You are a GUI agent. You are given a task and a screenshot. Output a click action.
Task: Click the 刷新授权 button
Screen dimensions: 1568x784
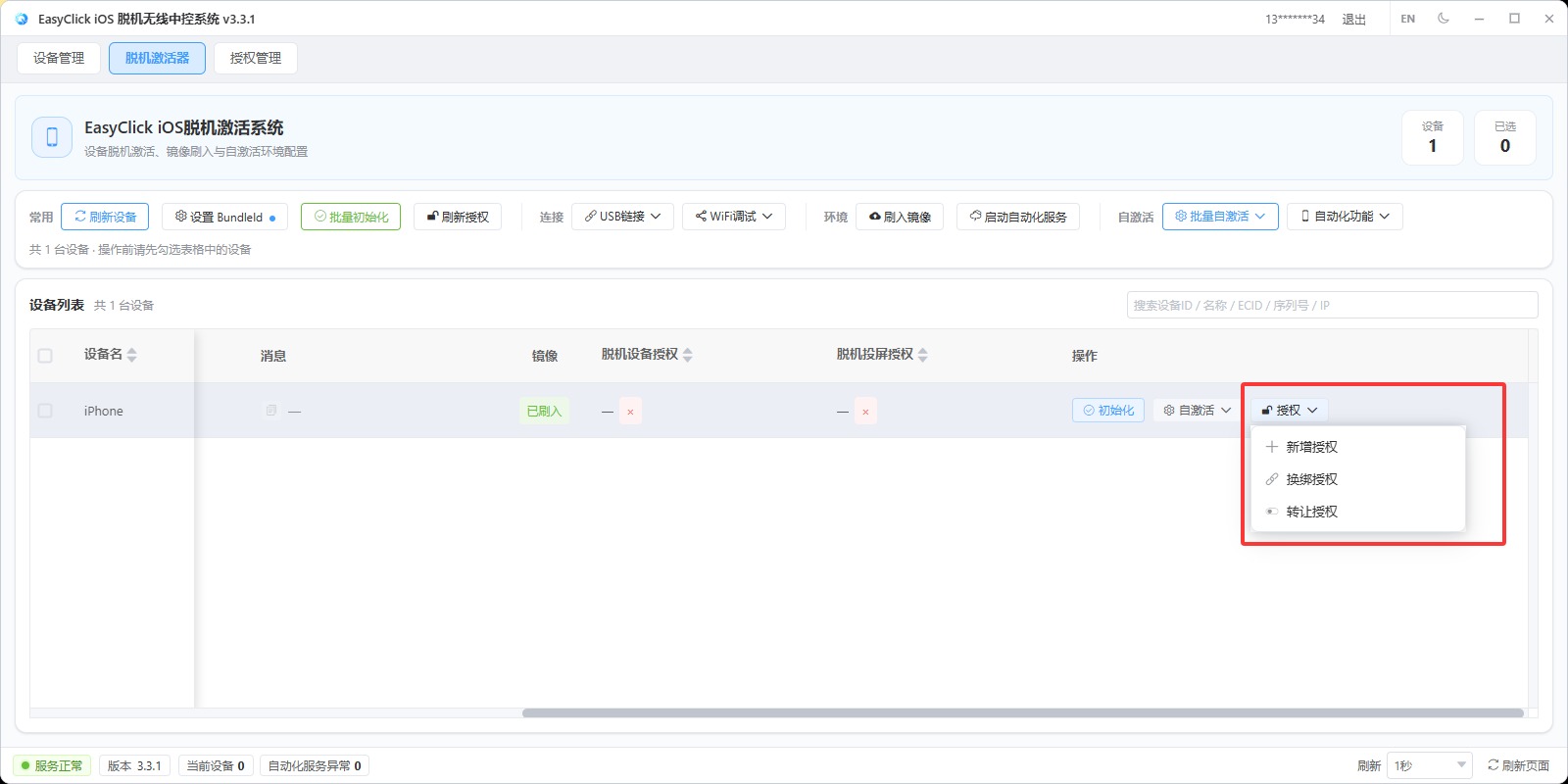458,217
